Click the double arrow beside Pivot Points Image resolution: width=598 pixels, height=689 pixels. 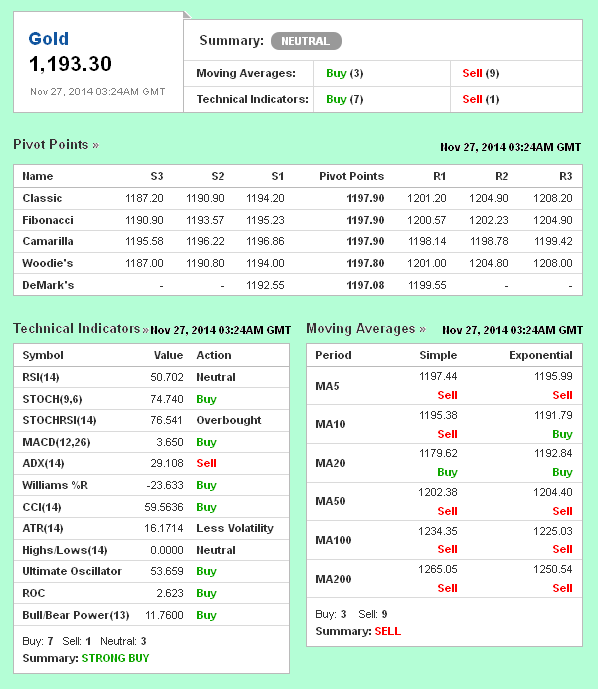click(x=95, y=145)
